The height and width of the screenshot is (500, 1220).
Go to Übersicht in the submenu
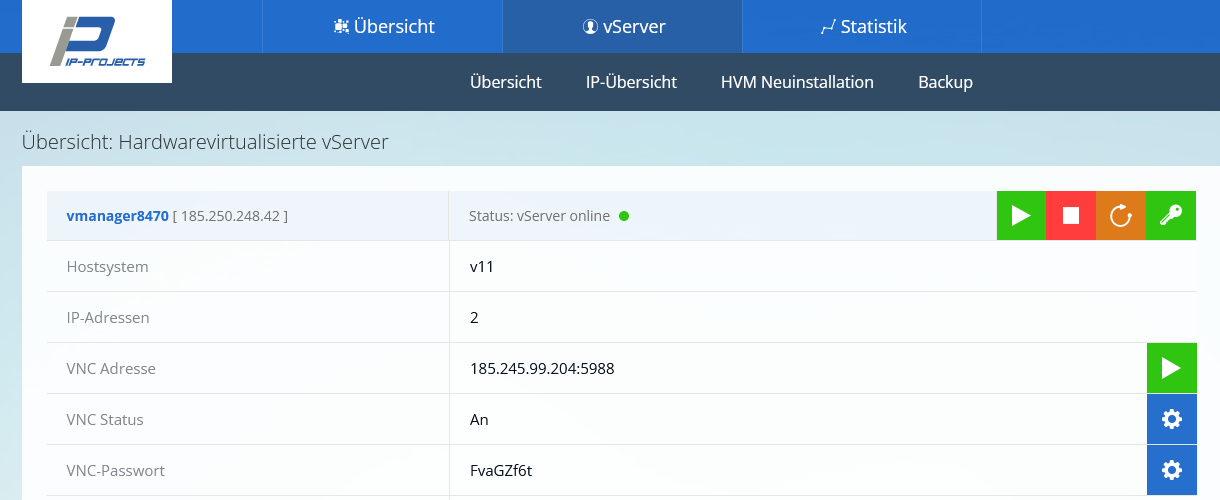506,82
